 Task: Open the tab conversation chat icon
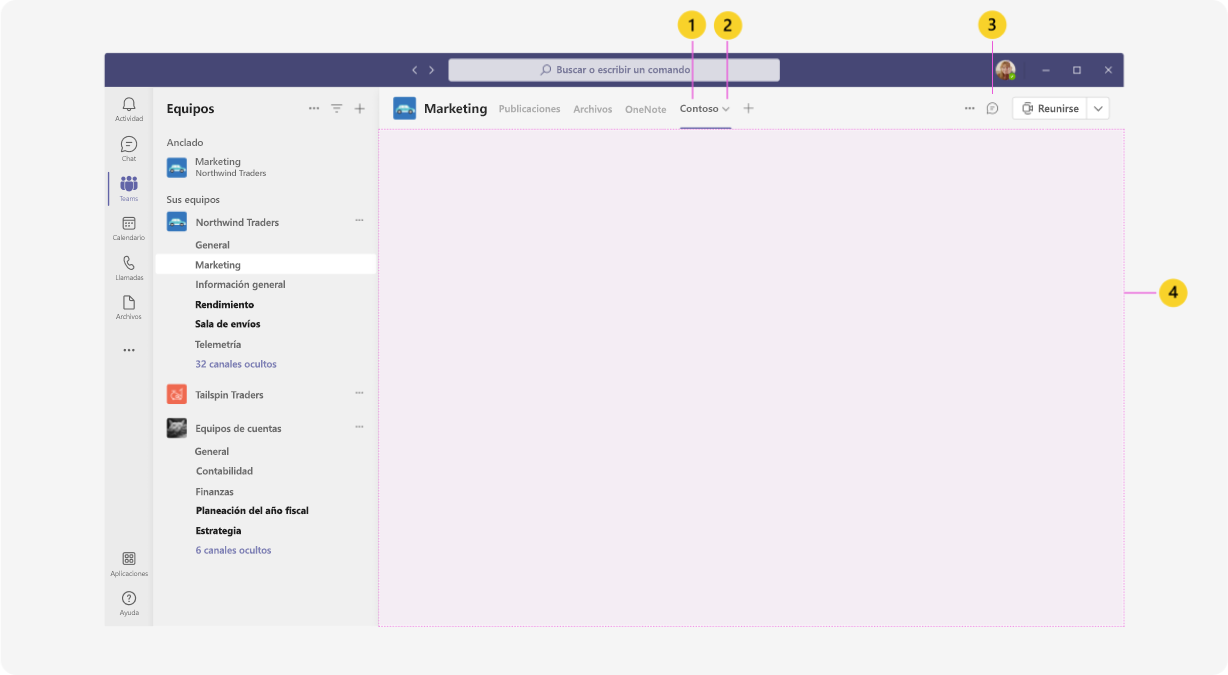993,108
